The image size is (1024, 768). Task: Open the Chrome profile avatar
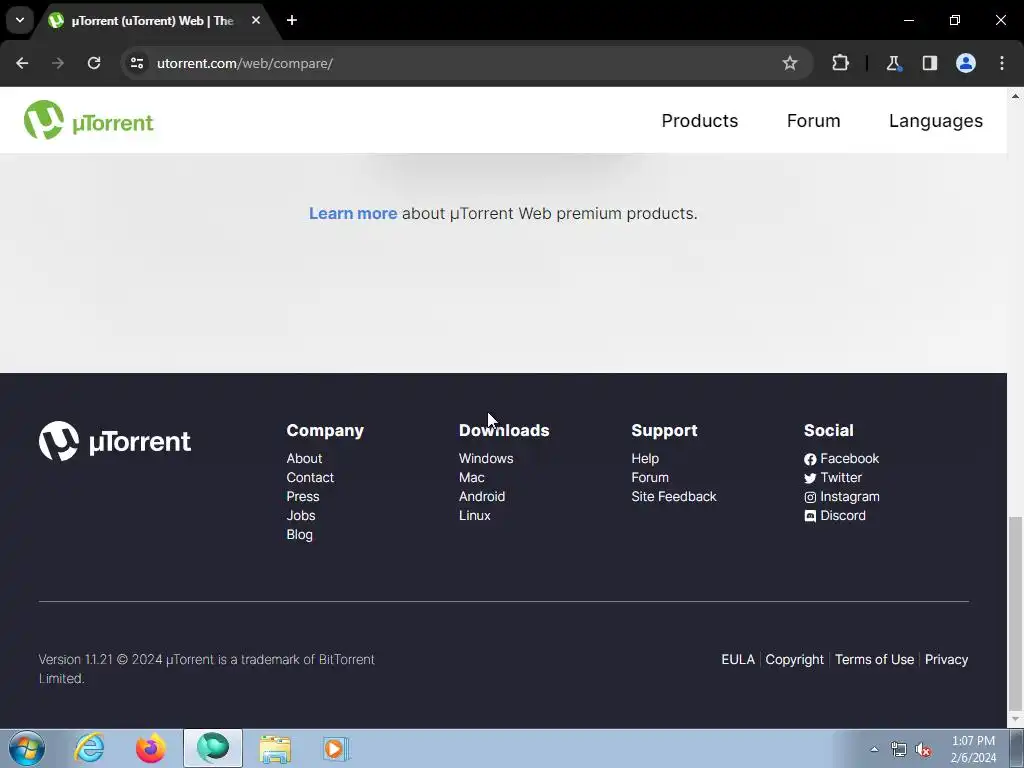click(x=966, y=63)
